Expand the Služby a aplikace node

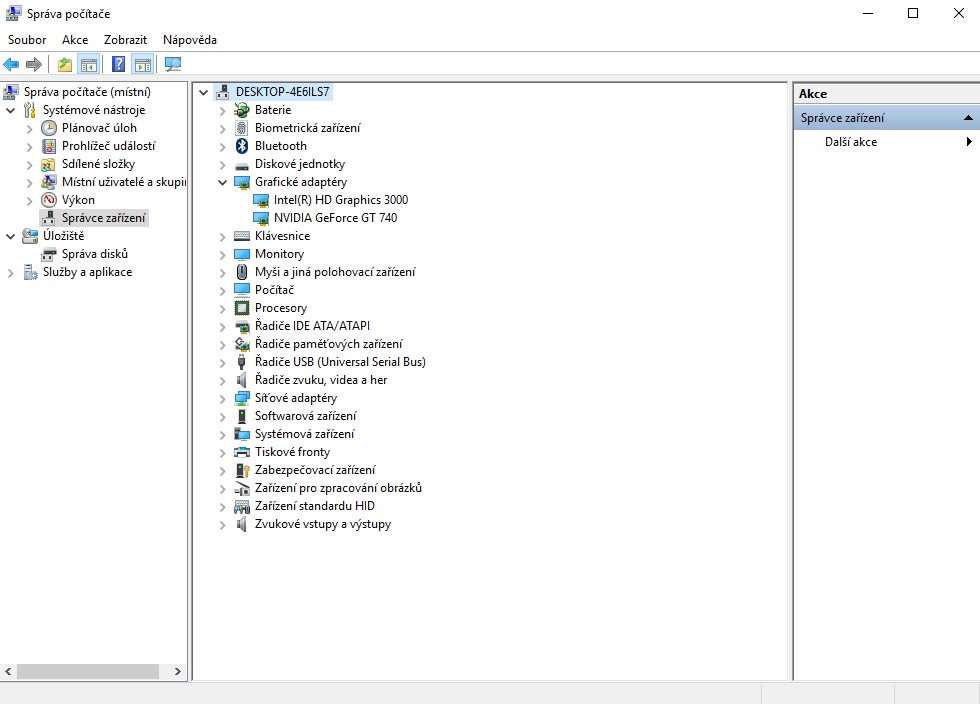[x=11, y=272]
